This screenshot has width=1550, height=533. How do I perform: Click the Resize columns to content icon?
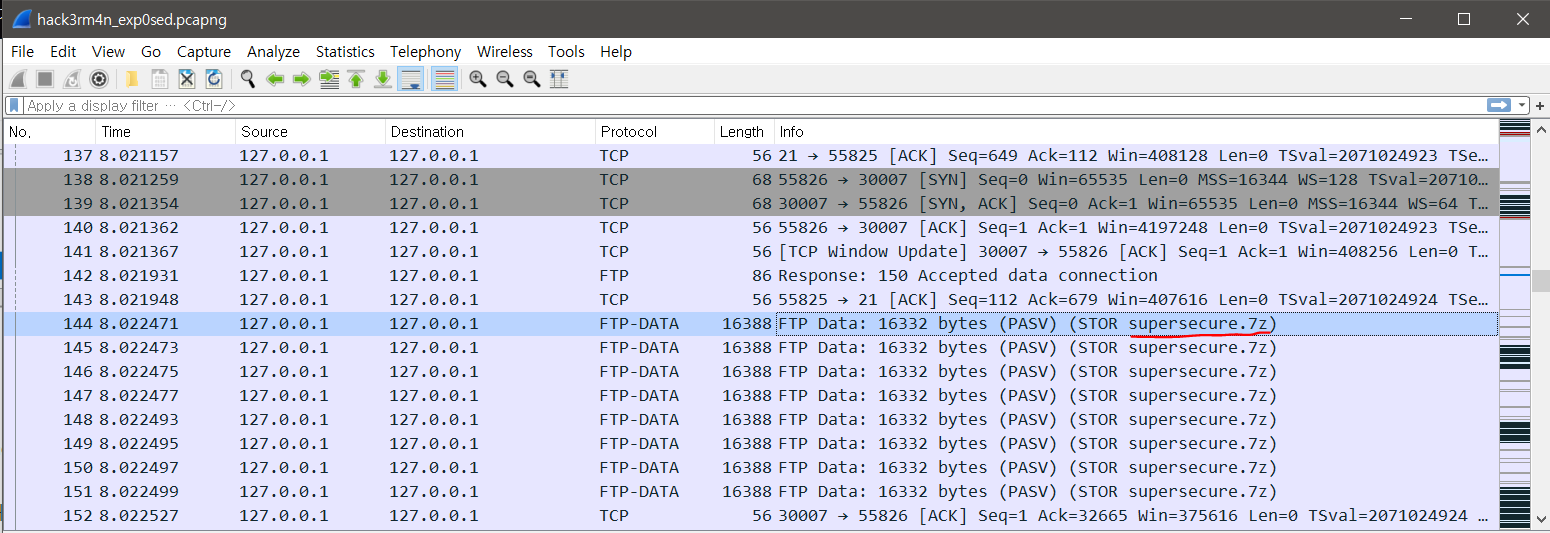coord(559,79)
